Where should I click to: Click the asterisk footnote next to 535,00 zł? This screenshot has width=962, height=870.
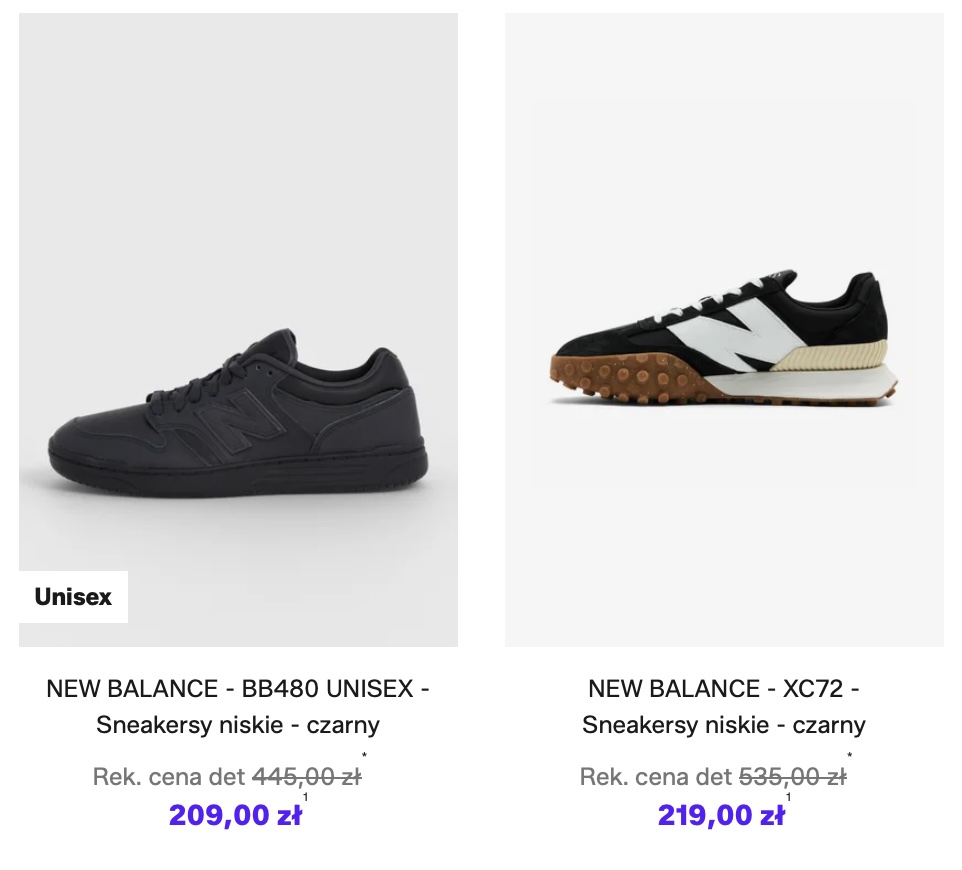click(850, 757)
